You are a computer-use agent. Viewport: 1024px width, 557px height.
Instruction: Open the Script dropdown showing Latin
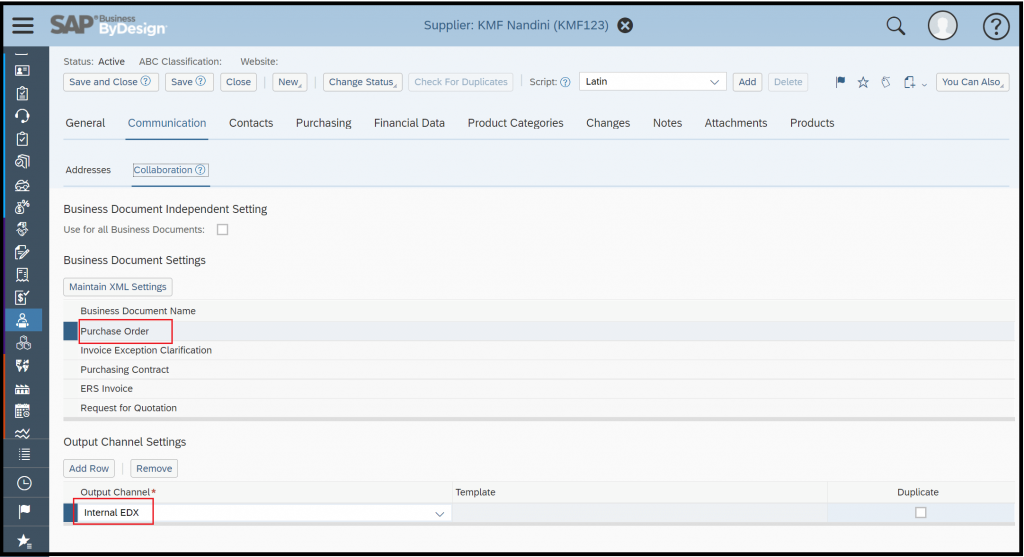coord(652,82)
